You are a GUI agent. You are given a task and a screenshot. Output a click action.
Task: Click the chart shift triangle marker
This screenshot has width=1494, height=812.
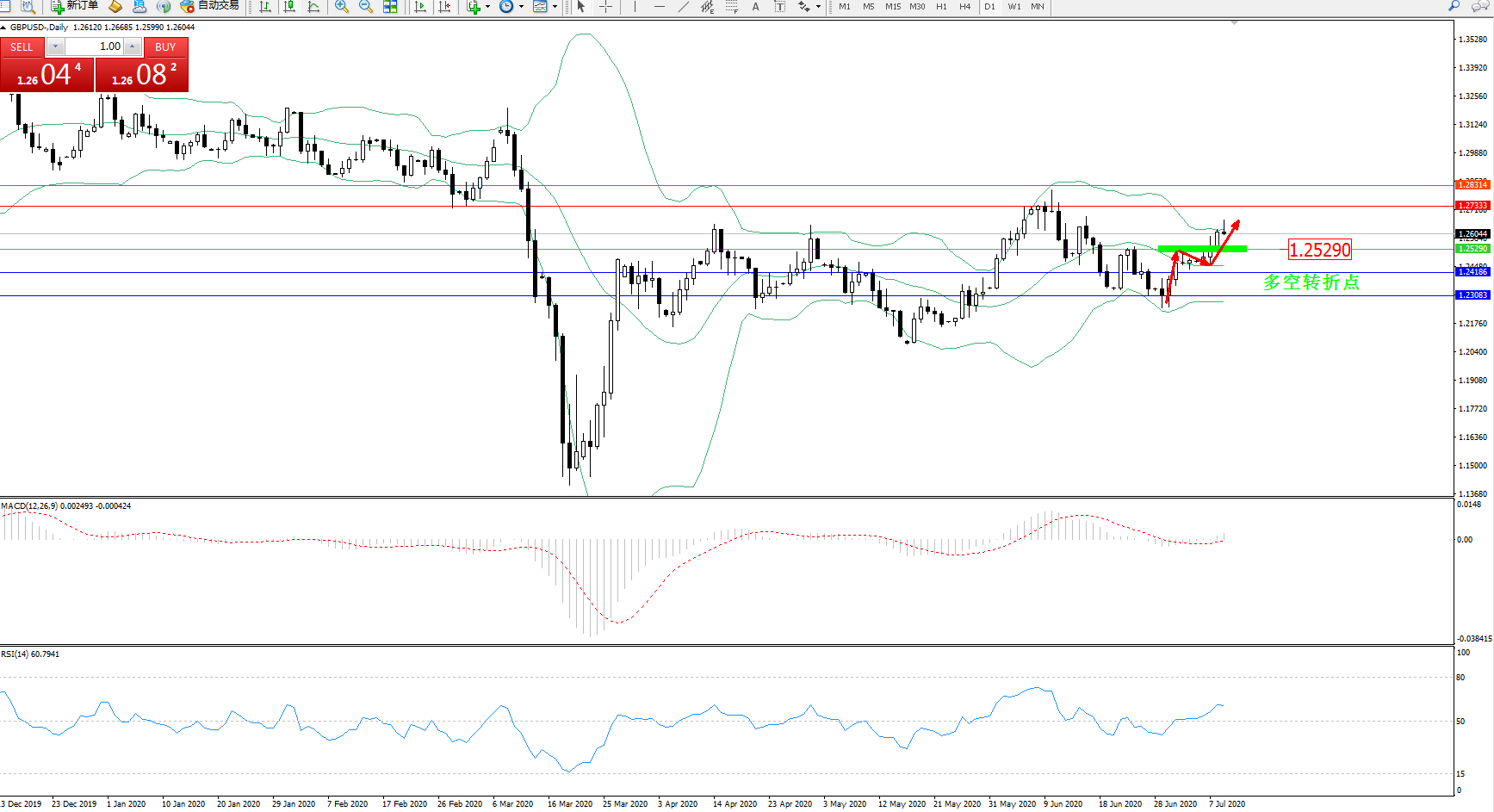1235,23
